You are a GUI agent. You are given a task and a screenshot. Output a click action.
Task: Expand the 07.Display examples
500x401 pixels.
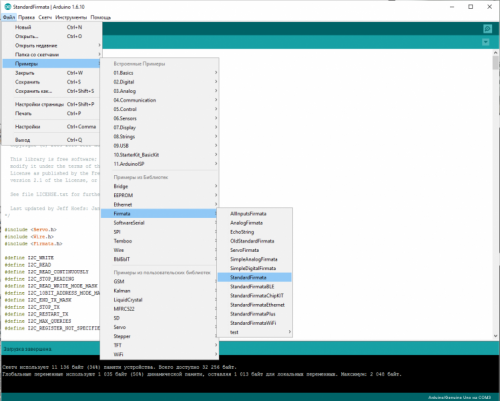point(160,127)
